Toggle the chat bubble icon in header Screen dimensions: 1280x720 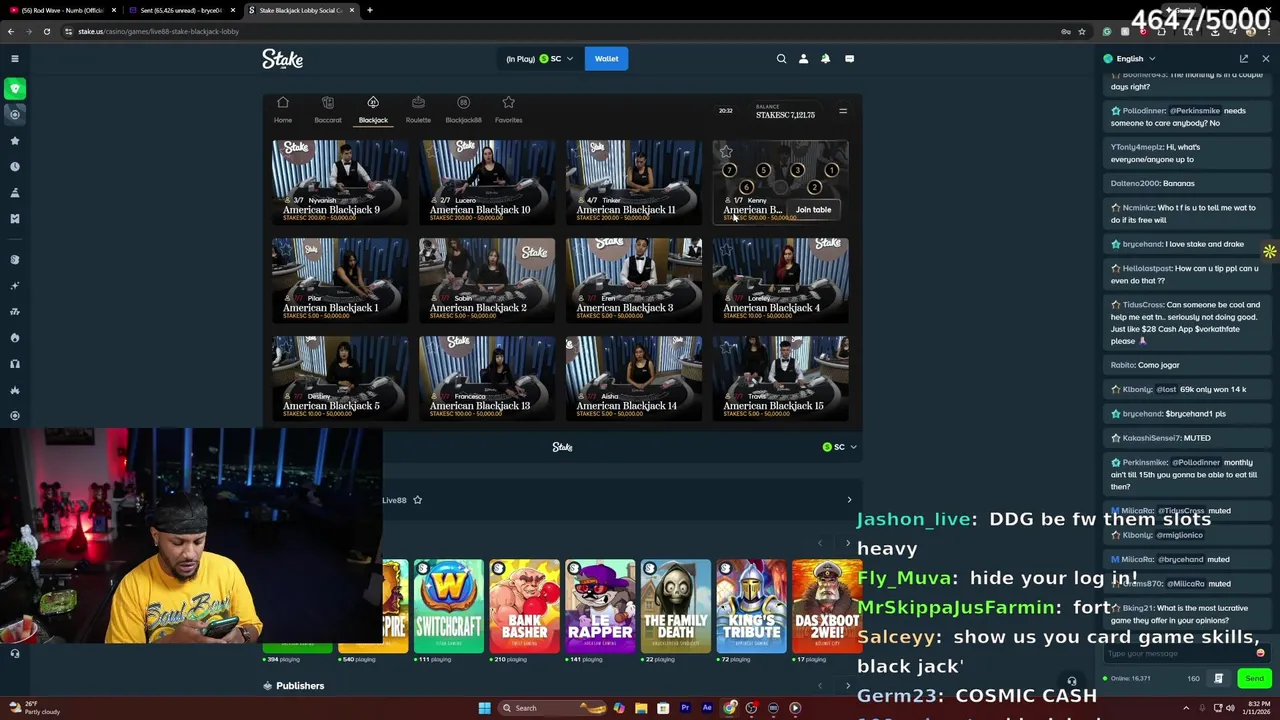[x=849, y=59]
